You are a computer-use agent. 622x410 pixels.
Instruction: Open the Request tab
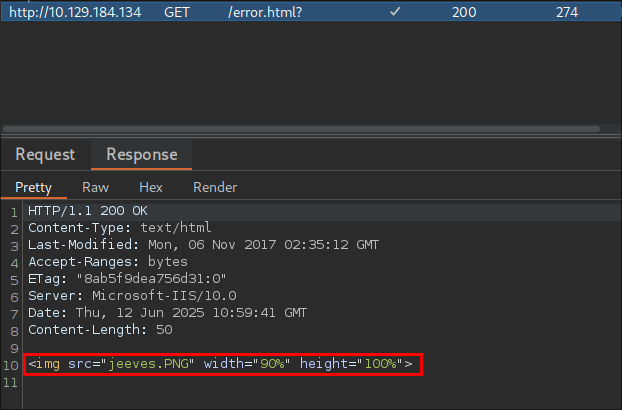click(x=45, y=154)
